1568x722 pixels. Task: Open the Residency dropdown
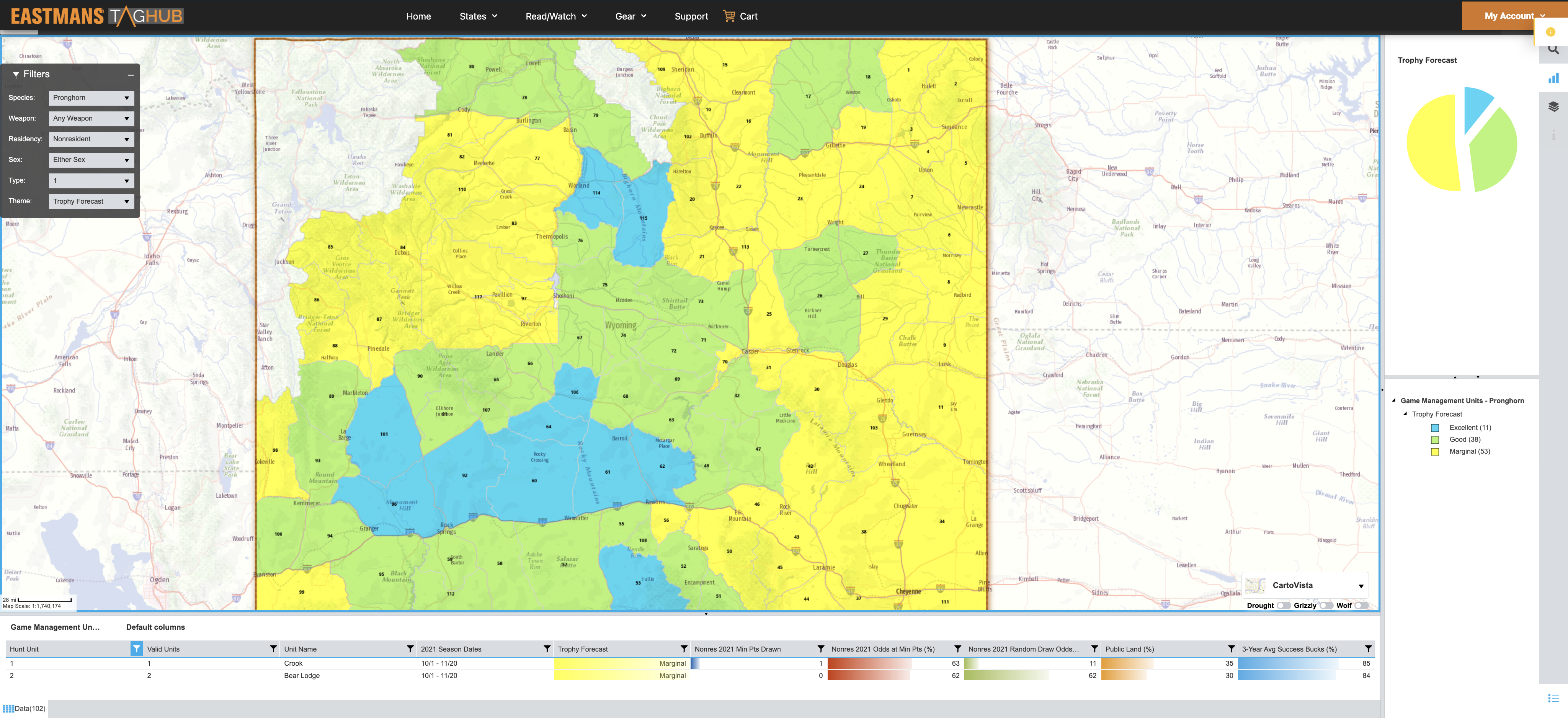point(91,139)
